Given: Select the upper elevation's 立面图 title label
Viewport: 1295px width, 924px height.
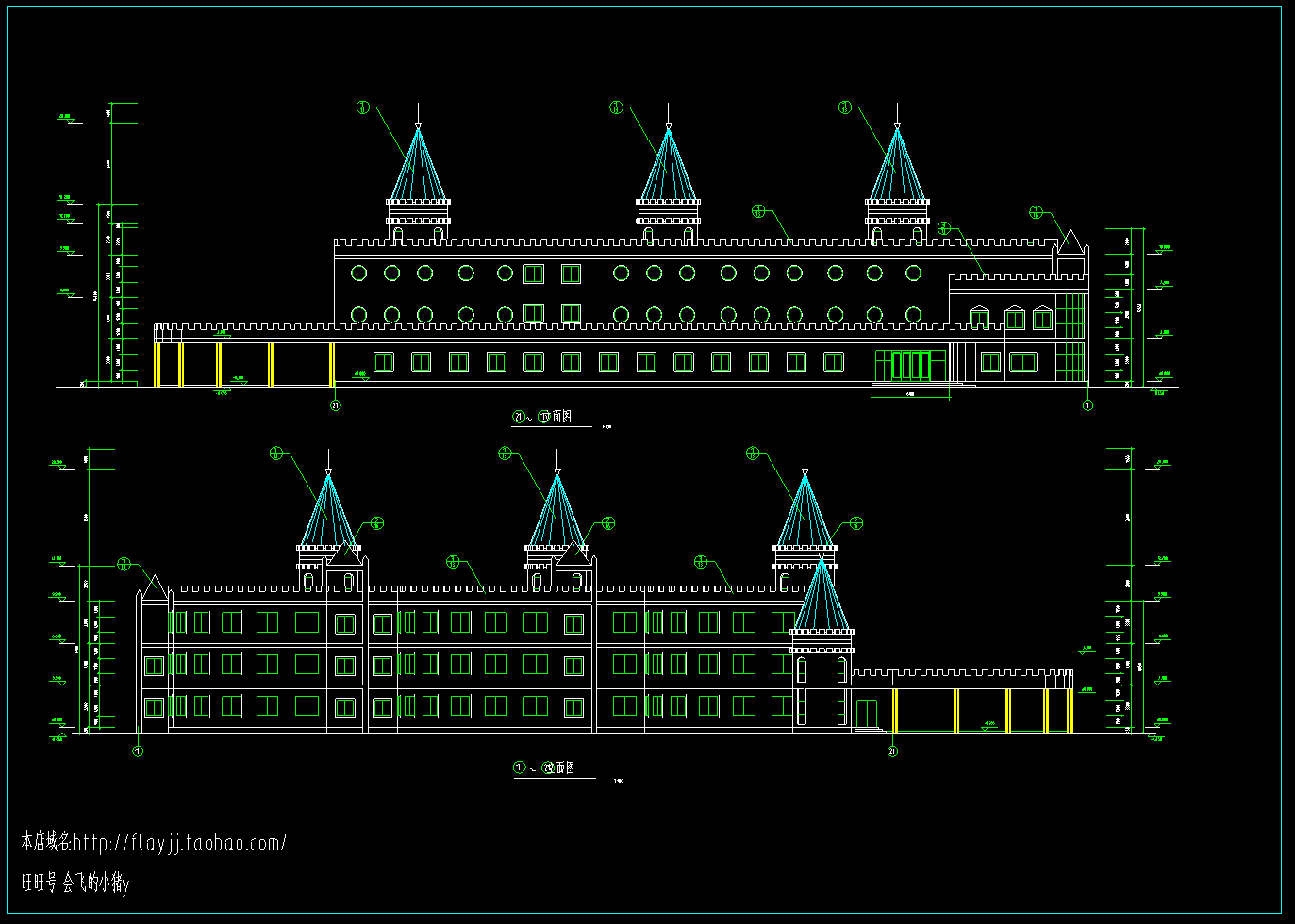Looking at the screenshot, I should tap(543, 417).
